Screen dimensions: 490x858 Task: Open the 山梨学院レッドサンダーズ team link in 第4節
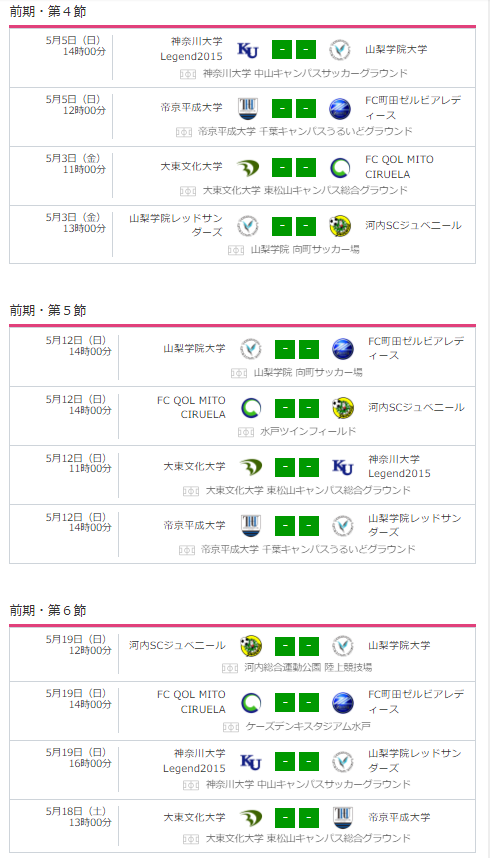(x=176, y=225)
